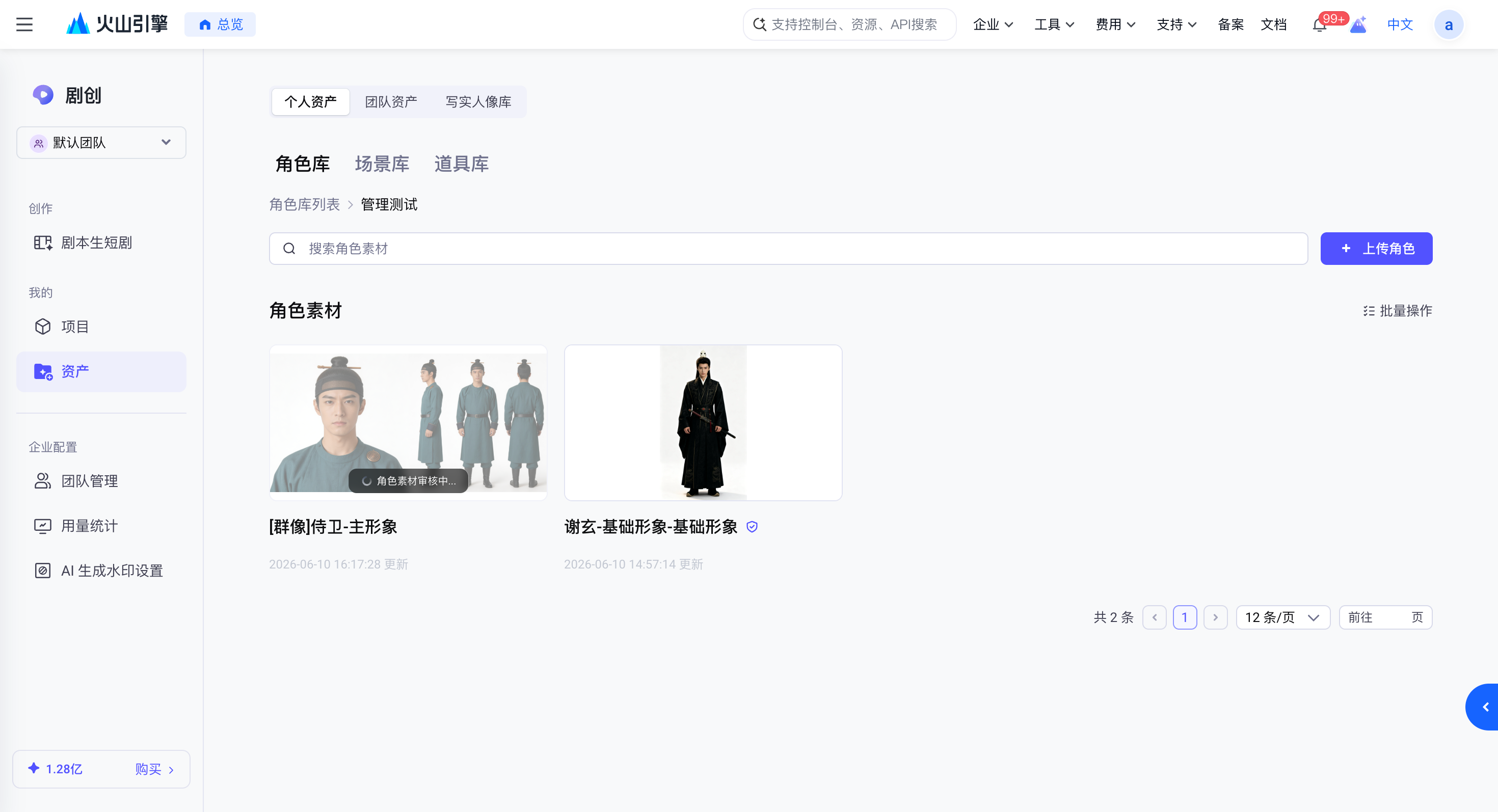
Task: Open the 侍卫 character thumbnail
Action: click(x=408, y=423)
